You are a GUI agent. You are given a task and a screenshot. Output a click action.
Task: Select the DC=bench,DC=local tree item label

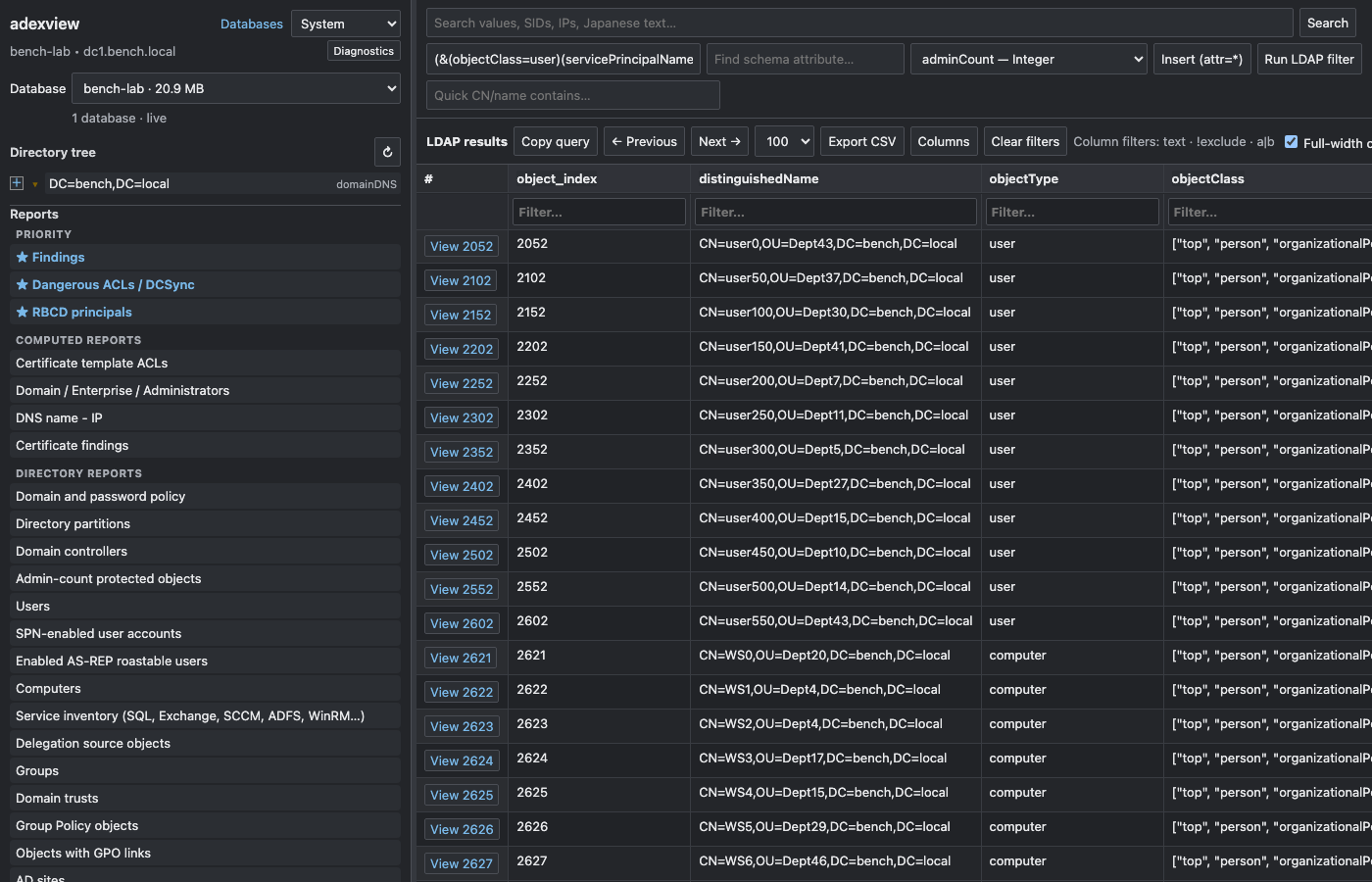coord(109,183)
